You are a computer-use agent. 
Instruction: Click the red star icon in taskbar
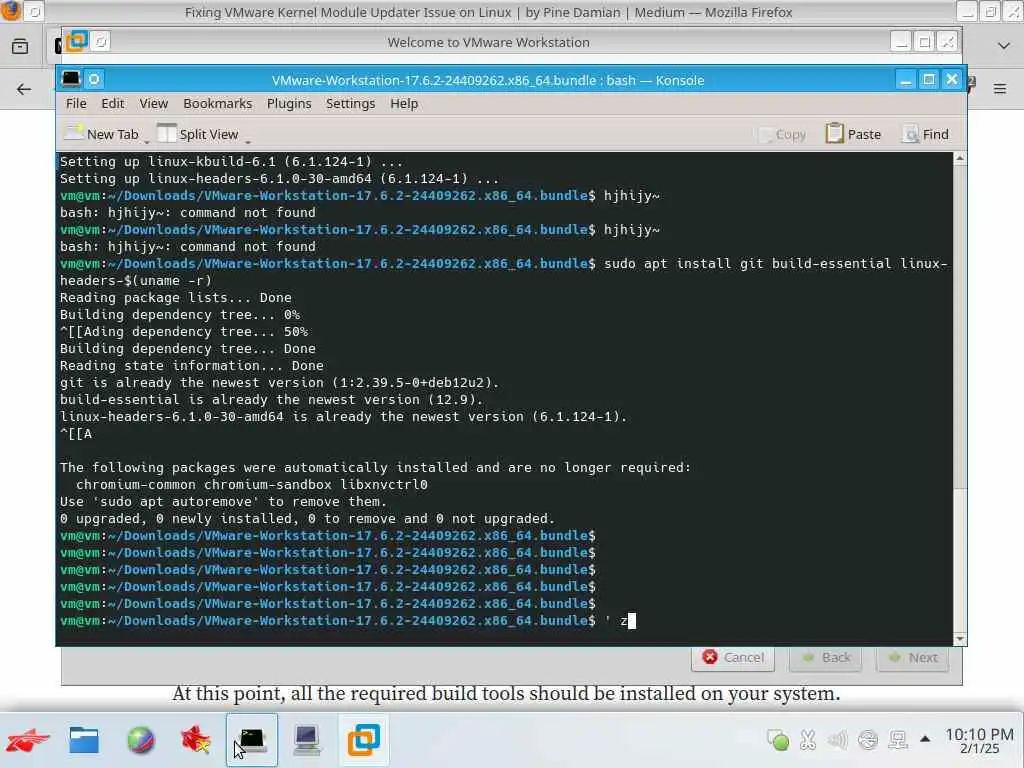tap(196, 741)
